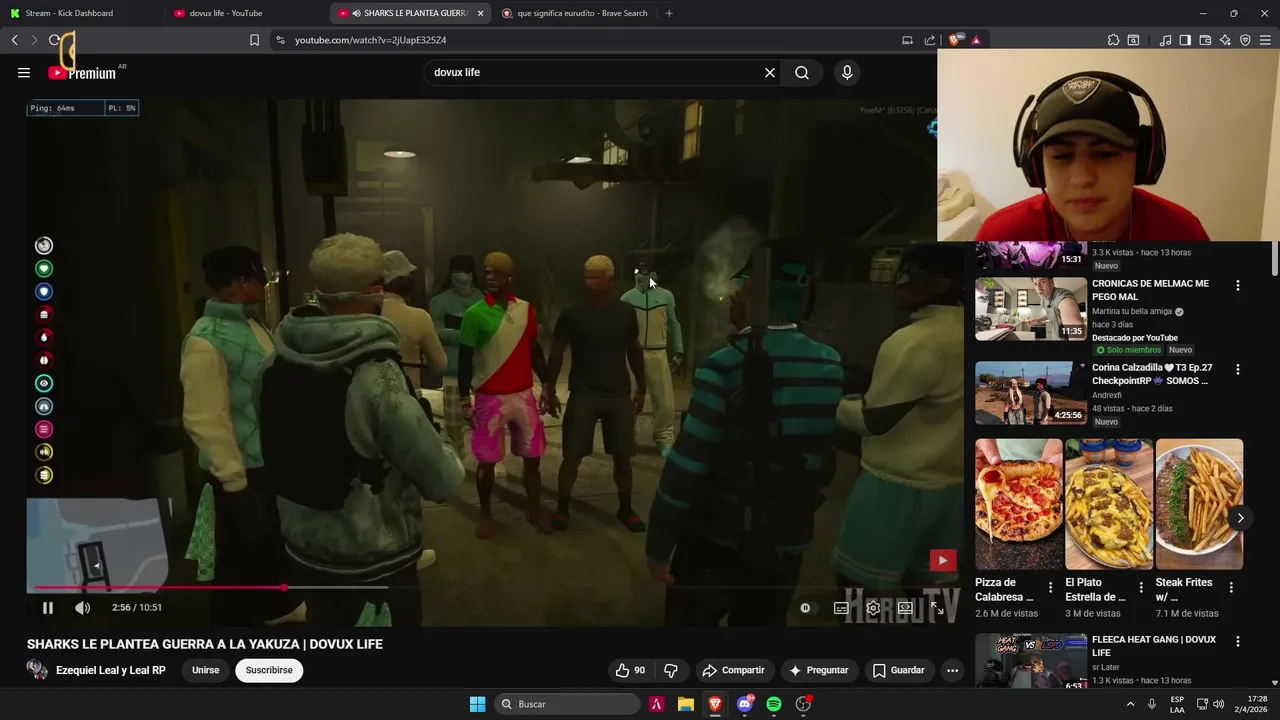This screenshot has height=720, width=1280.
Task: Bookmark this page icon in address bar
Action: pos(254,40)
